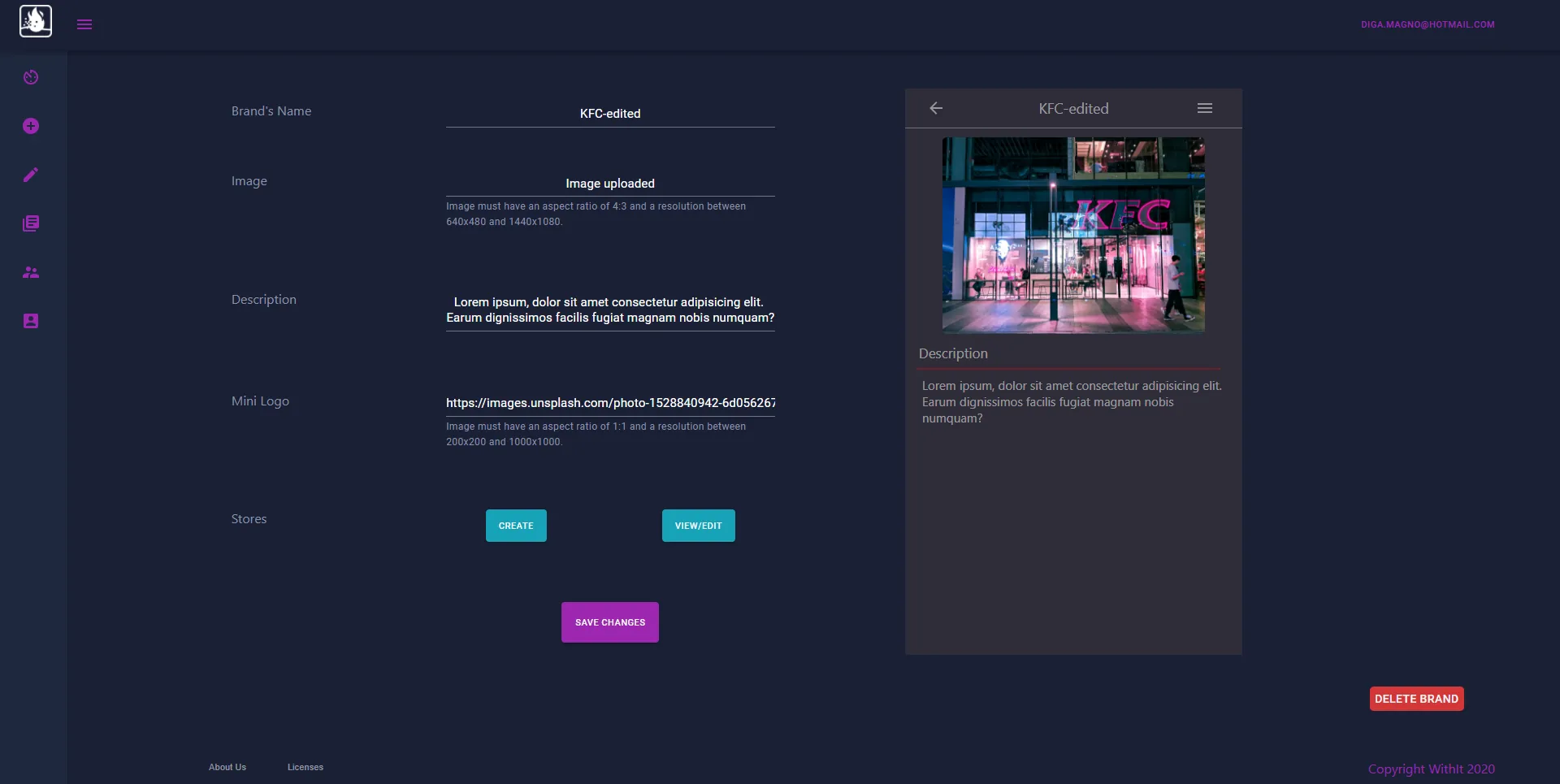Open the library books sidebar icon
The width and height of the screenshot is (1560, 784).
pyautogui.click(x=31, y=223)
